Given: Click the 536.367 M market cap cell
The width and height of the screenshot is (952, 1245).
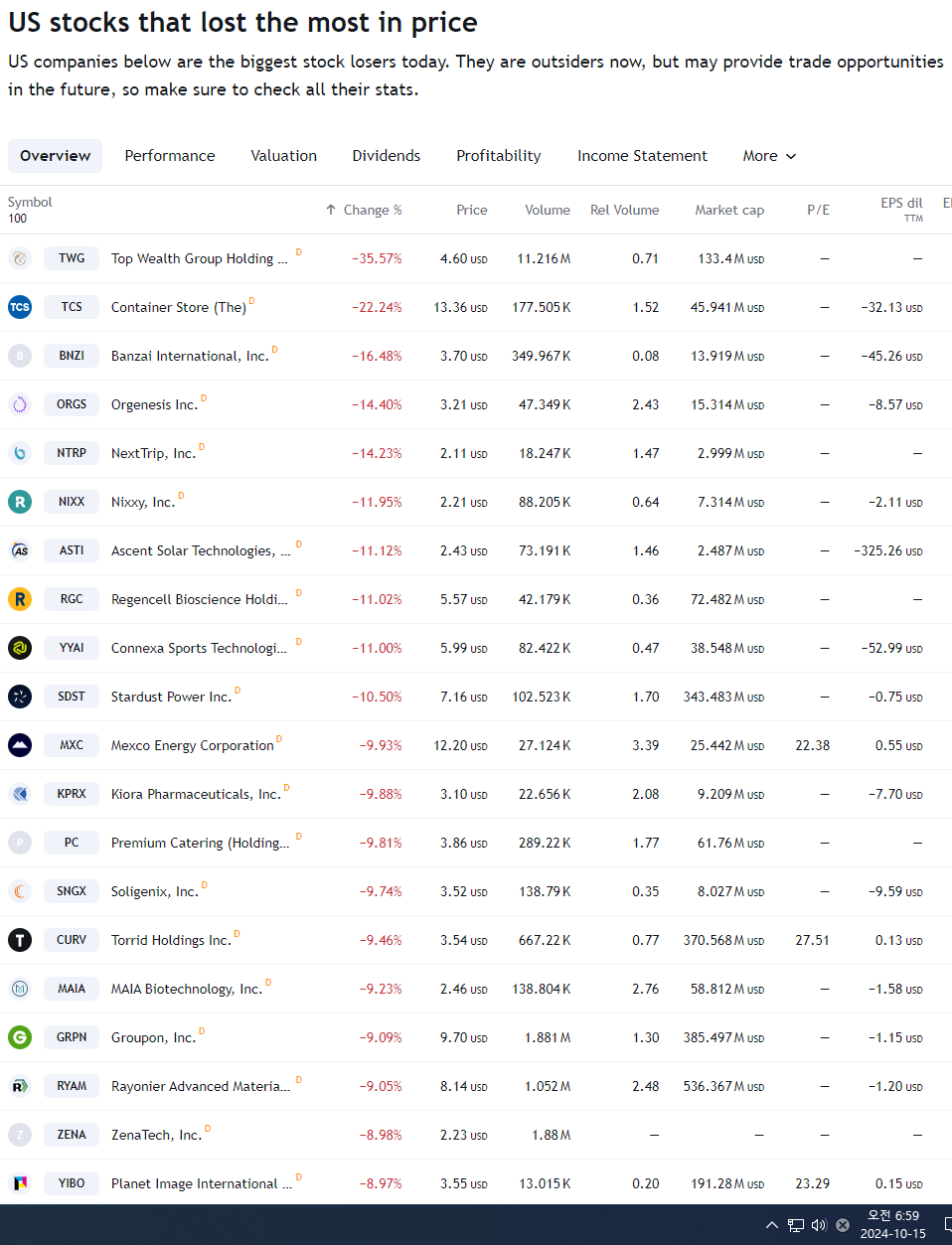Looking at the screenshot, I should click(723, 1086).
